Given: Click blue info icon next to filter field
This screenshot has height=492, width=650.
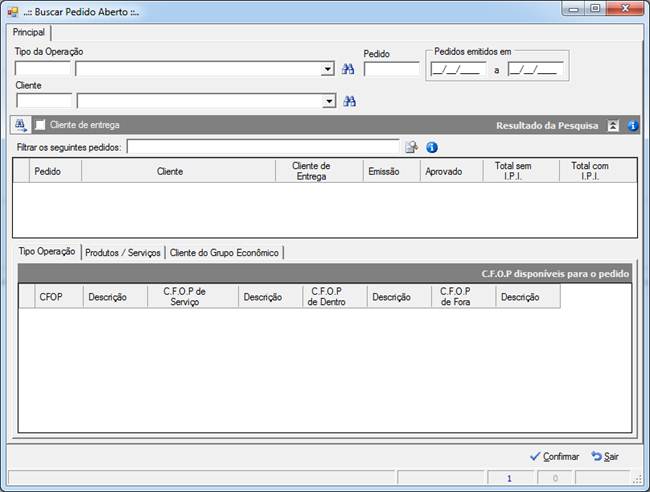Looking at the screenshot, I should tap(432, 147).
